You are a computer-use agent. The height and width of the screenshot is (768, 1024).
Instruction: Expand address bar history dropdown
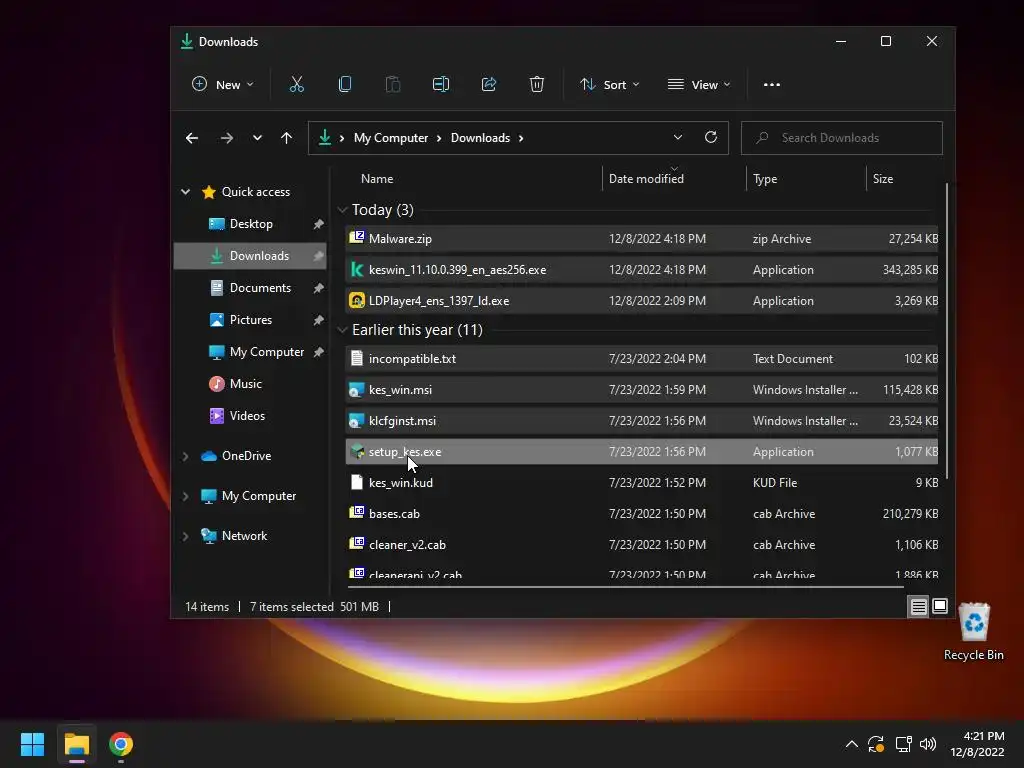tap(678, 137)
